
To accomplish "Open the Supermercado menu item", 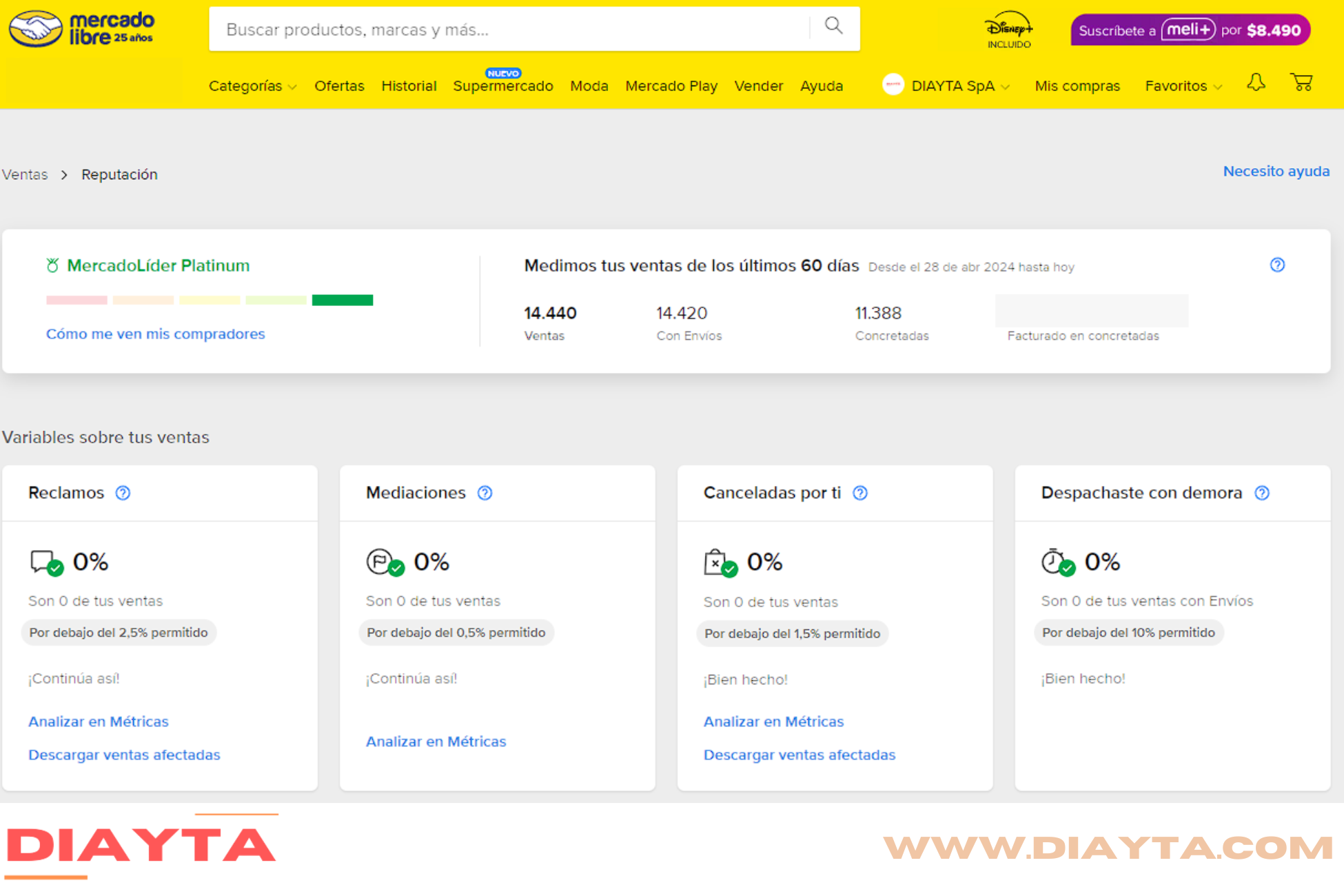I will click(502, 86).
